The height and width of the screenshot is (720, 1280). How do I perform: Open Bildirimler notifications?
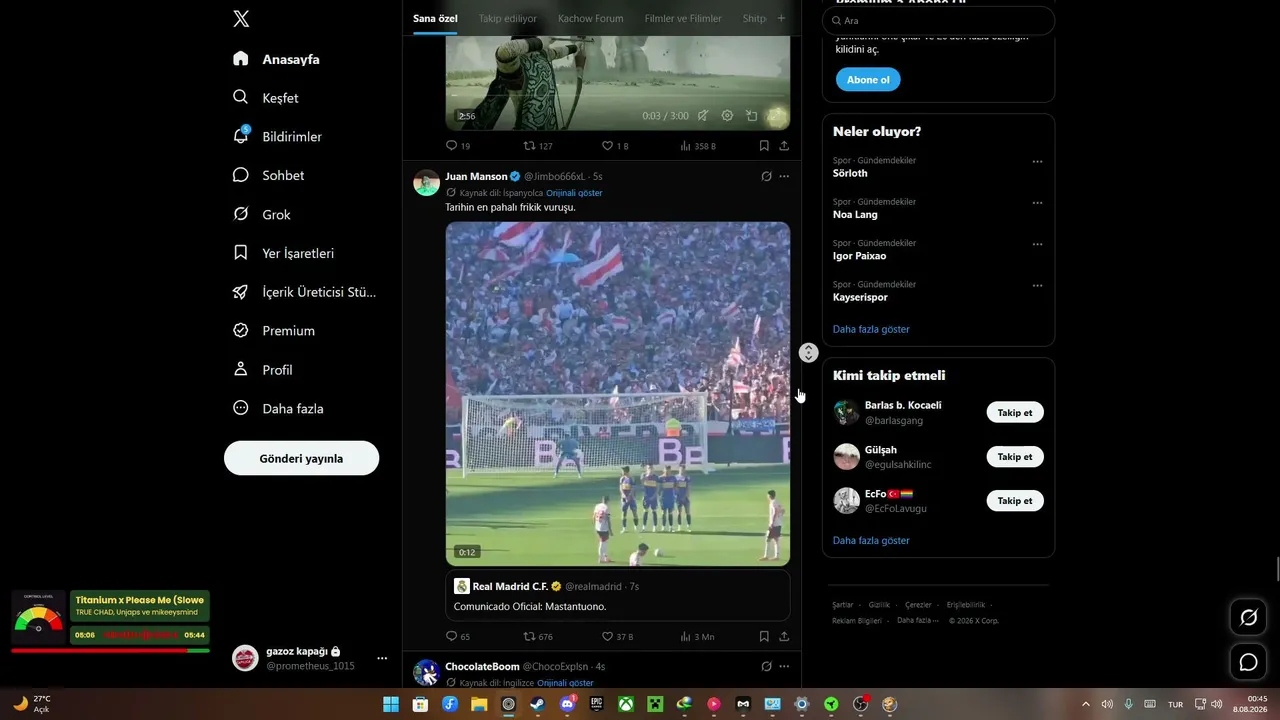tap(278, 136)
